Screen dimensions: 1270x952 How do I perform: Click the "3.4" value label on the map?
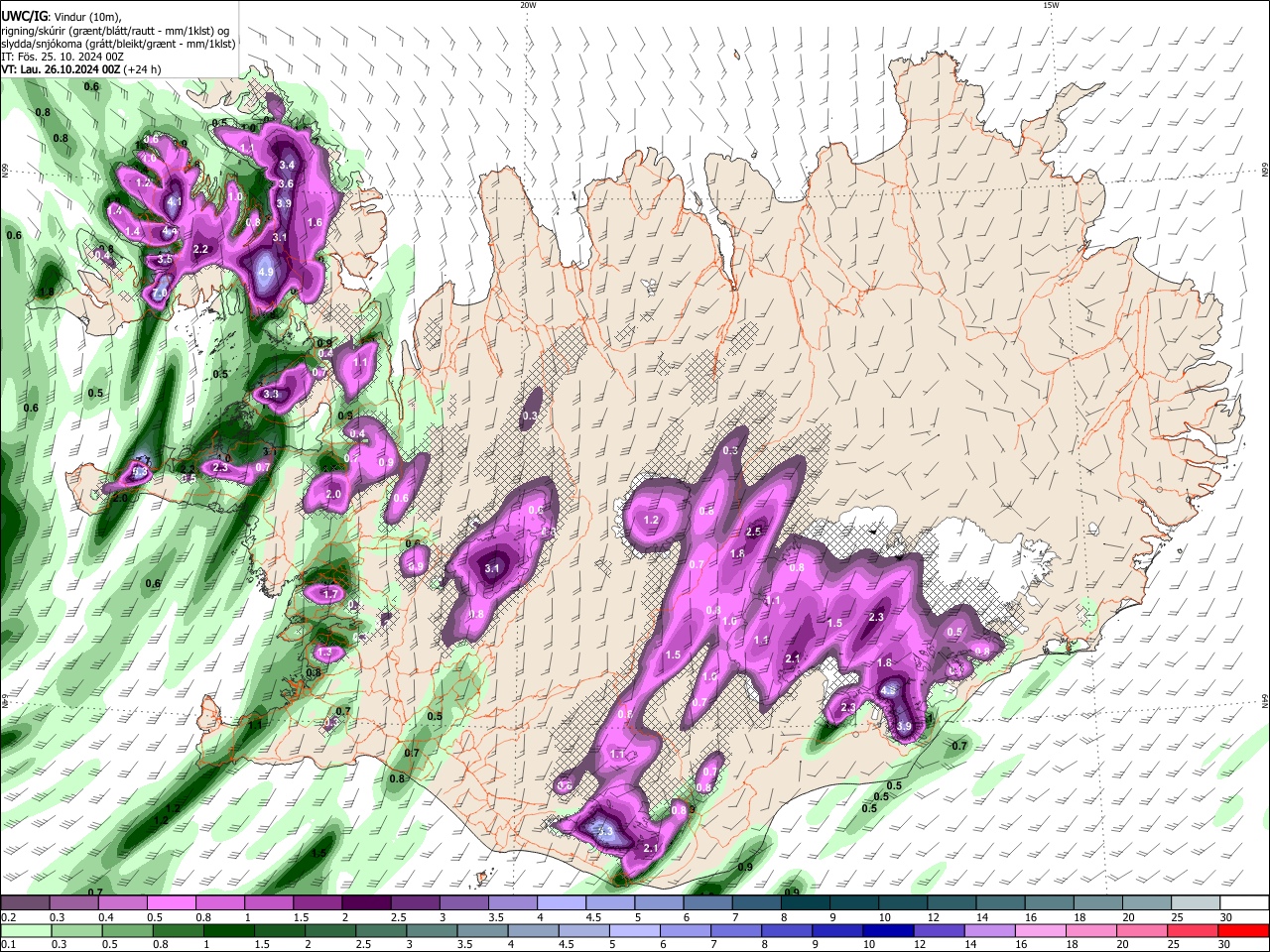288,165
